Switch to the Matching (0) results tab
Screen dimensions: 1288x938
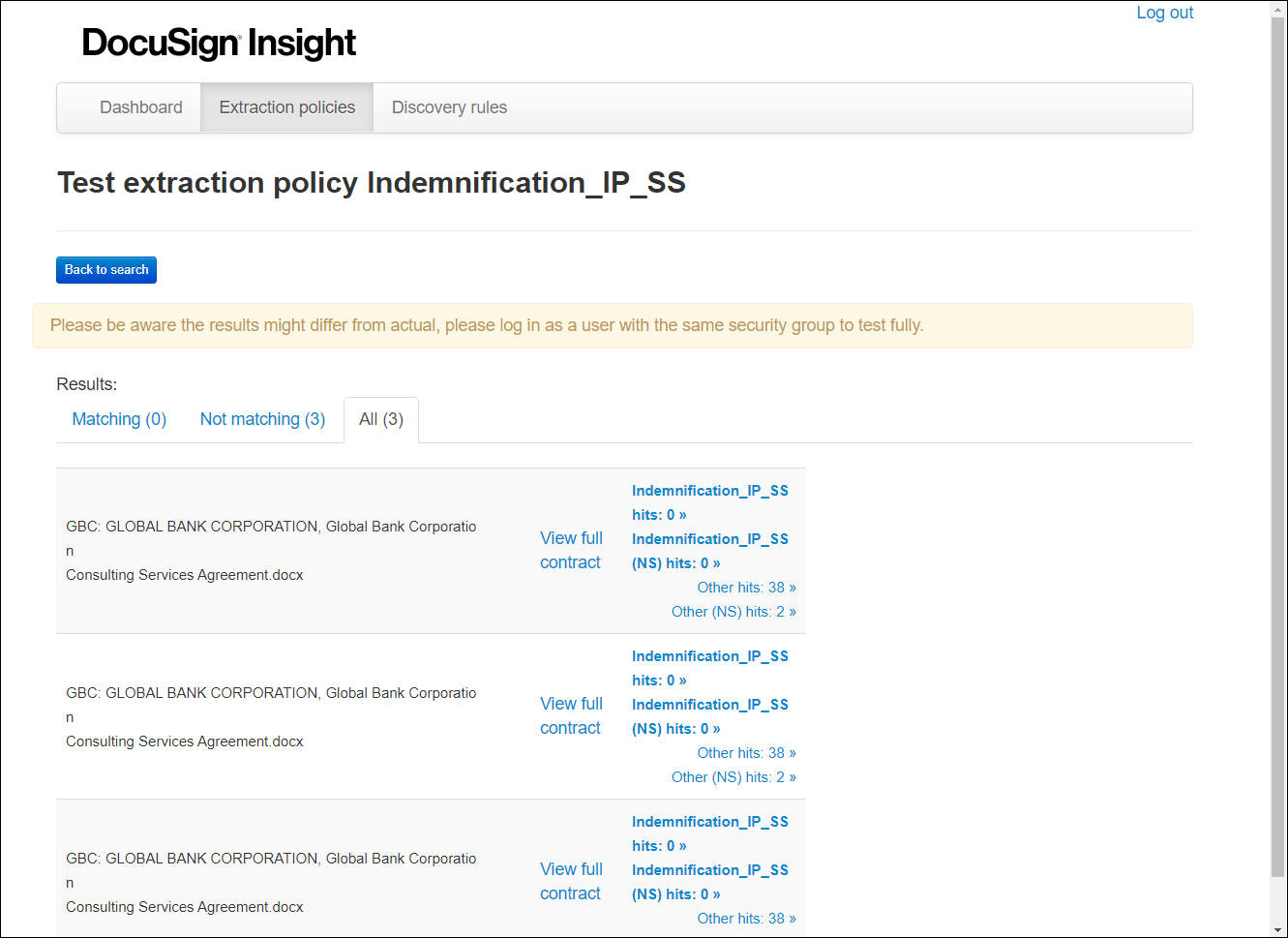118,418
